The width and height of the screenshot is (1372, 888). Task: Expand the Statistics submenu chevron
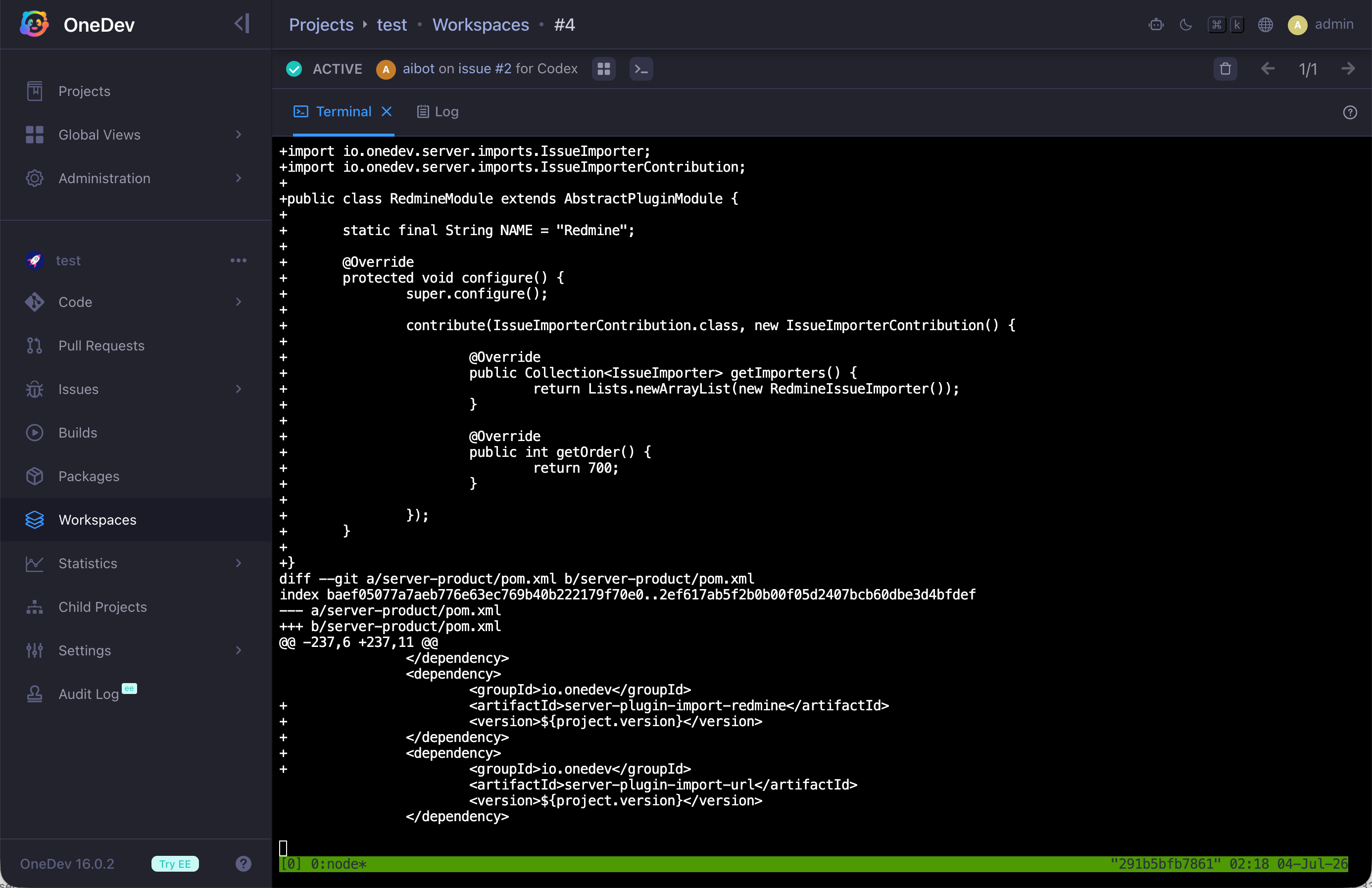click(x=238, y=563)
